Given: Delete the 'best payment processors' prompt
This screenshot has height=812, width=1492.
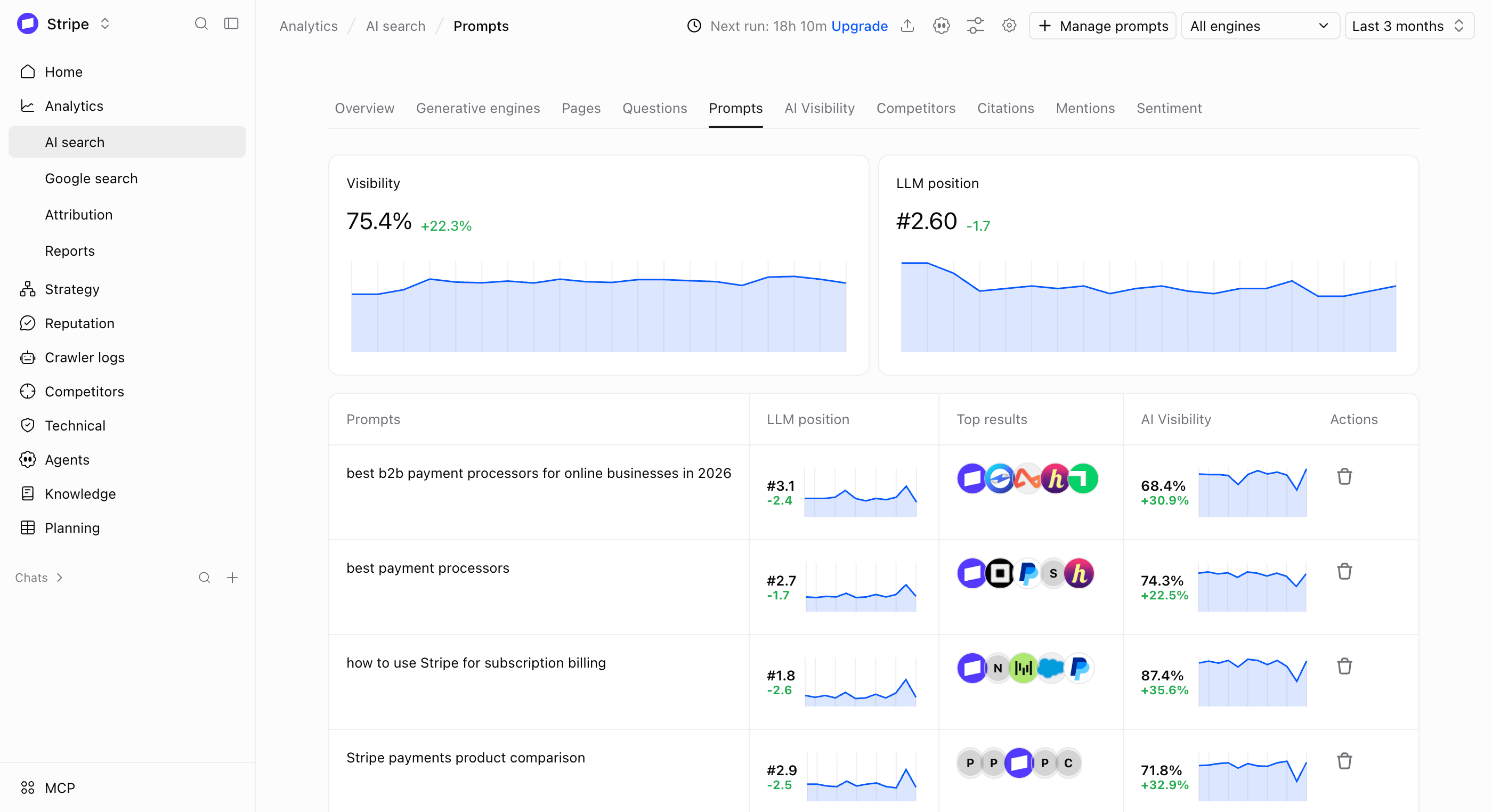Looking at the screenshot, I should (1344, 572).
